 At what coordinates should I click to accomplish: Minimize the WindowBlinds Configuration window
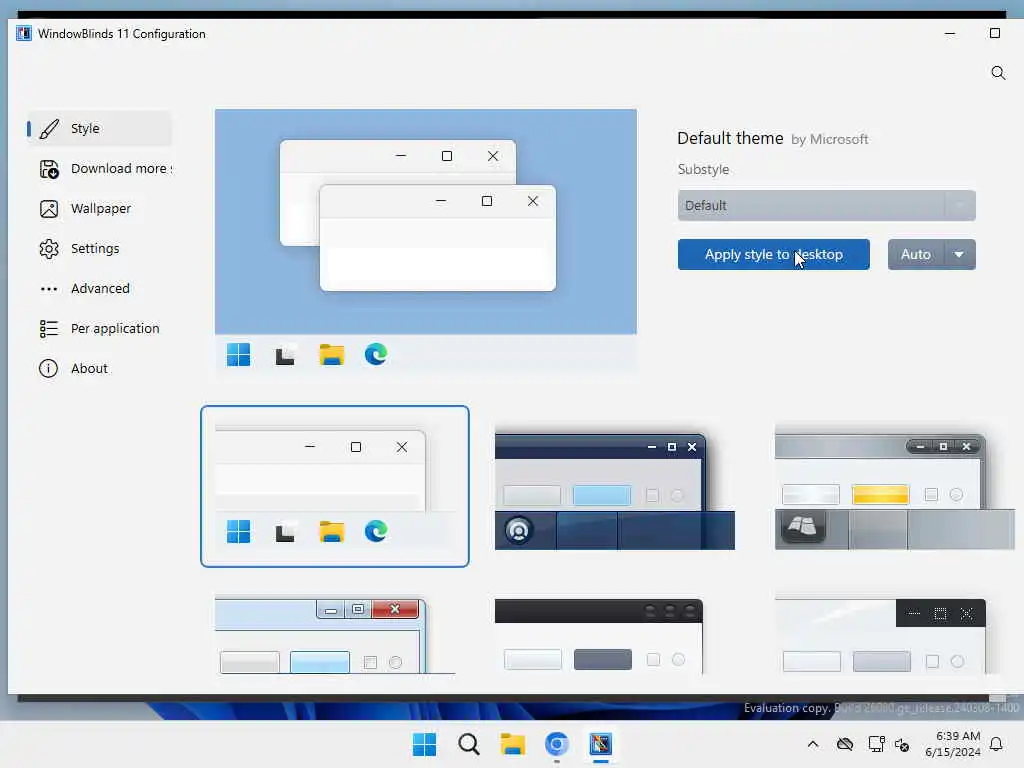950,33
